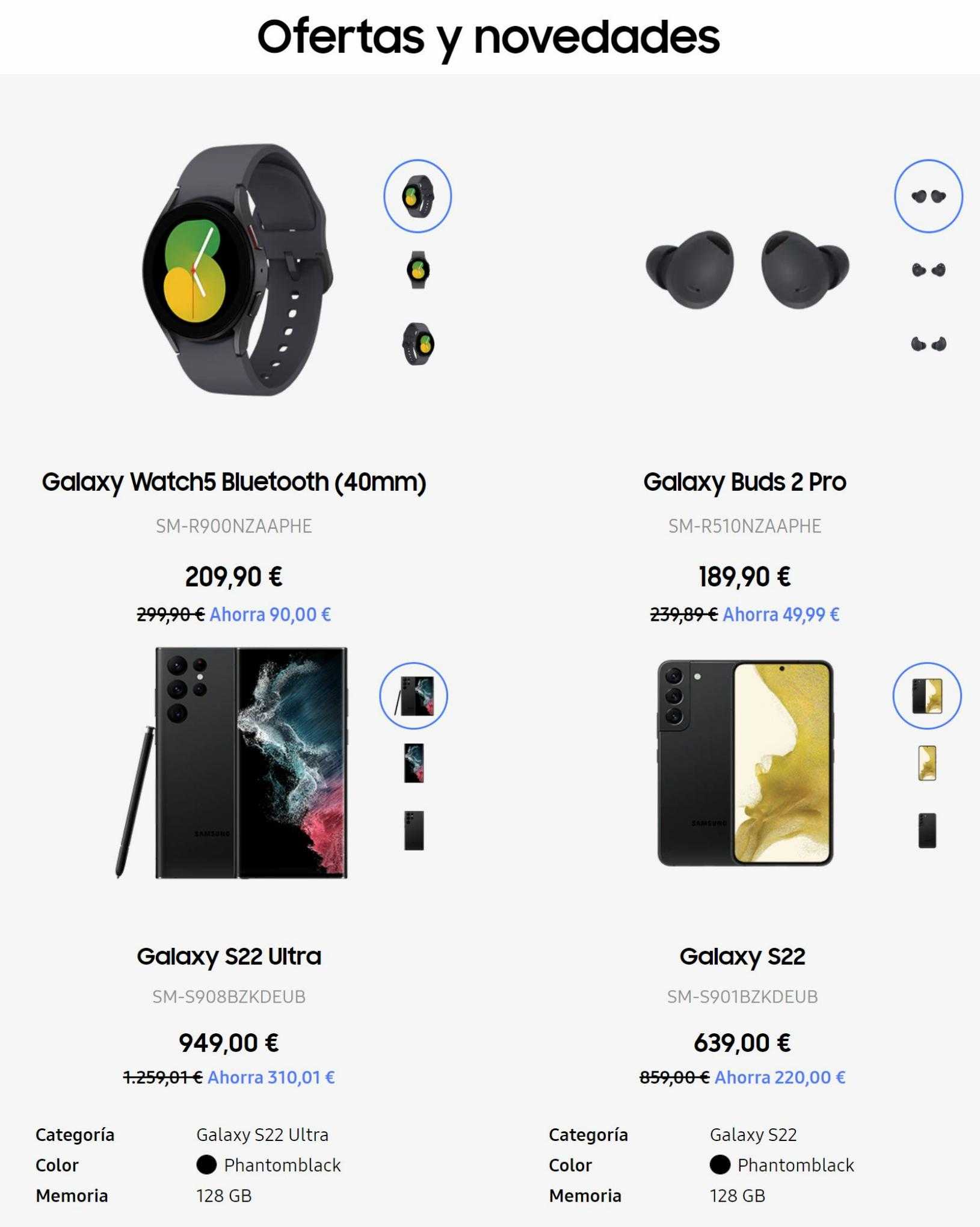Show the Galaxy S22 black back thumbnail
The width and height of the screenshot is (980, 1227).
pos(927,831)
